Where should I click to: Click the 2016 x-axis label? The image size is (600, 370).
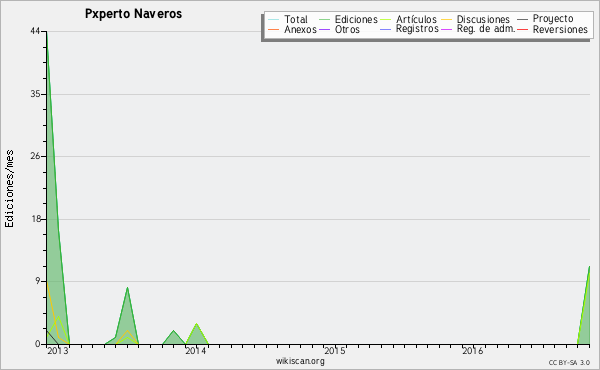(473, 351)
